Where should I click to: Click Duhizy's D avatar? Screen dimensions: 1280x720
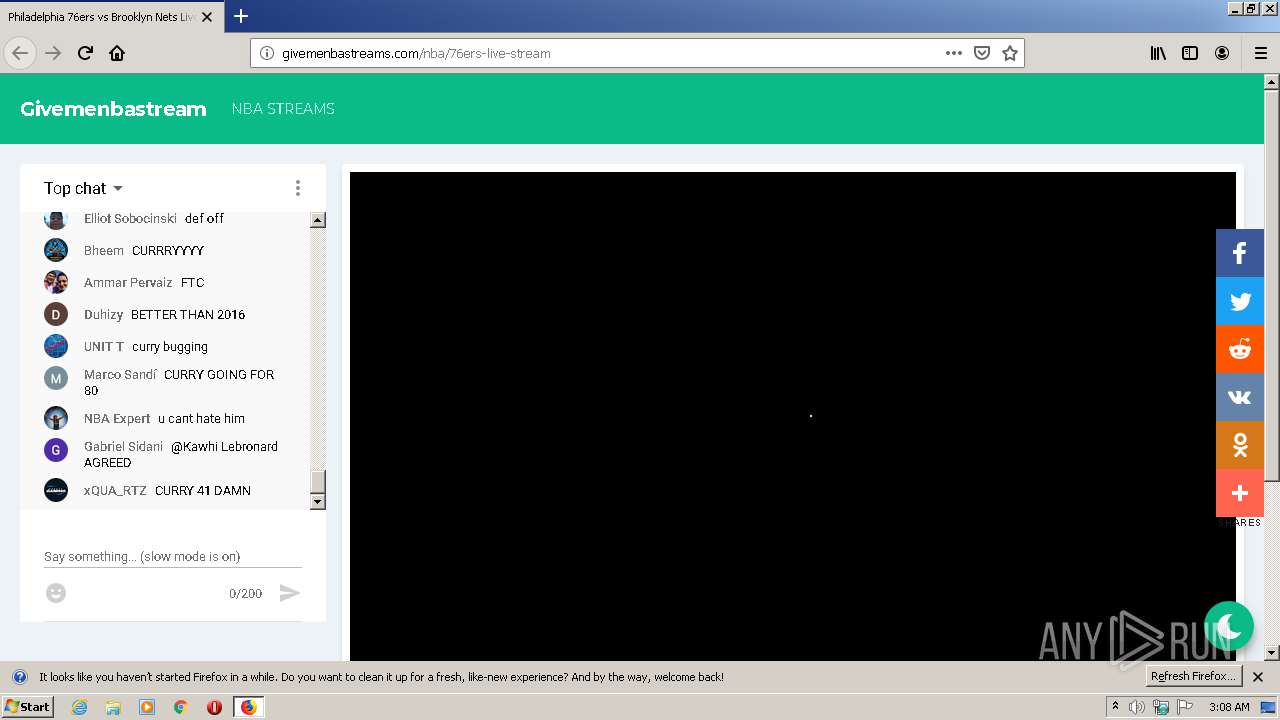[56, 314]
